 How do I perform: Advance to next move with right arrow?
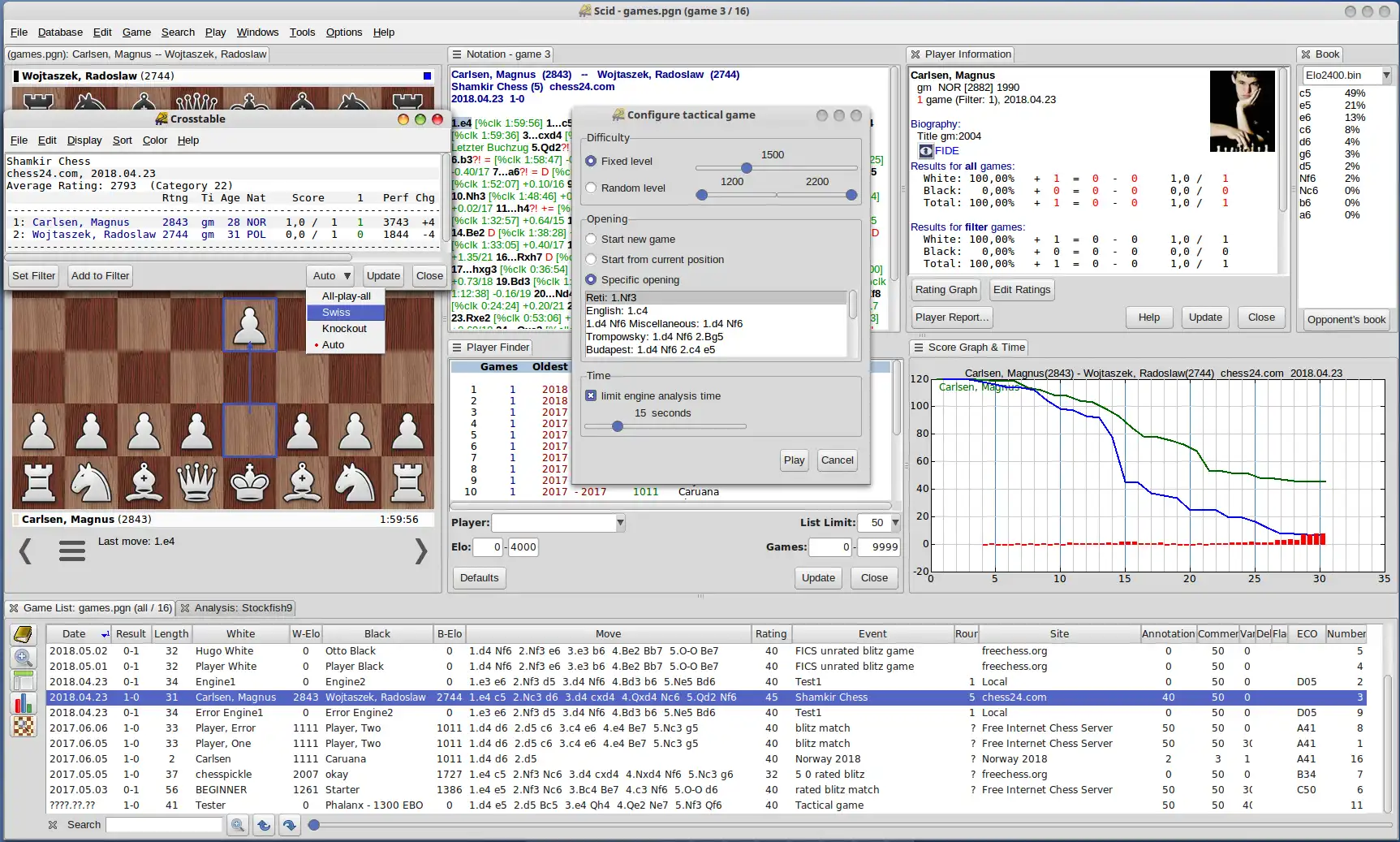420,551
